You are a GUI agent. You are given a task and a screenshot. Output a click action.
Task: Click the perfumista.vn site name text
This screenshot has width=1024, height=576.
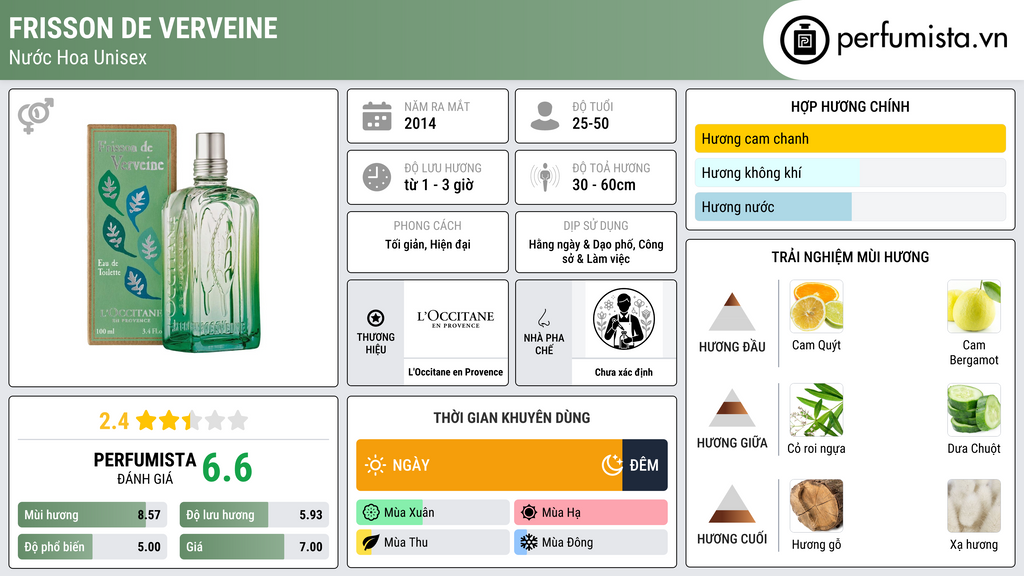click(x=922, y=38)
